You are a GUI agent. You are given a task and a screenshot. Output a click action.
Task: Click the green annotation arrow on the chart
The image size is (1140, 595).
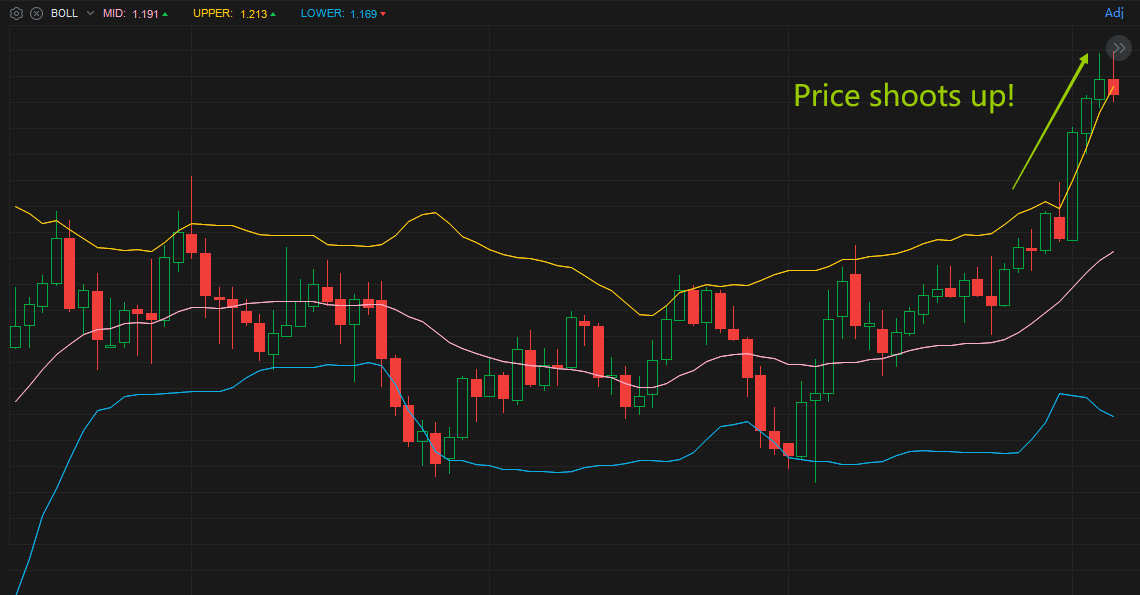1050,120
